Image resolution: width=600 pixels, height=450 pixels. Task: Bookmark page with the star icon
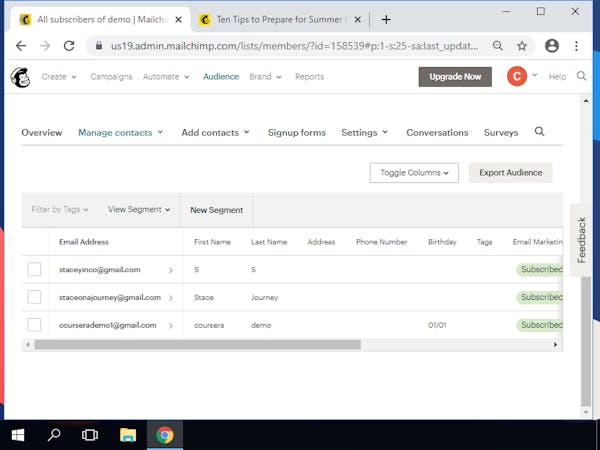click(x=522, y=46)
